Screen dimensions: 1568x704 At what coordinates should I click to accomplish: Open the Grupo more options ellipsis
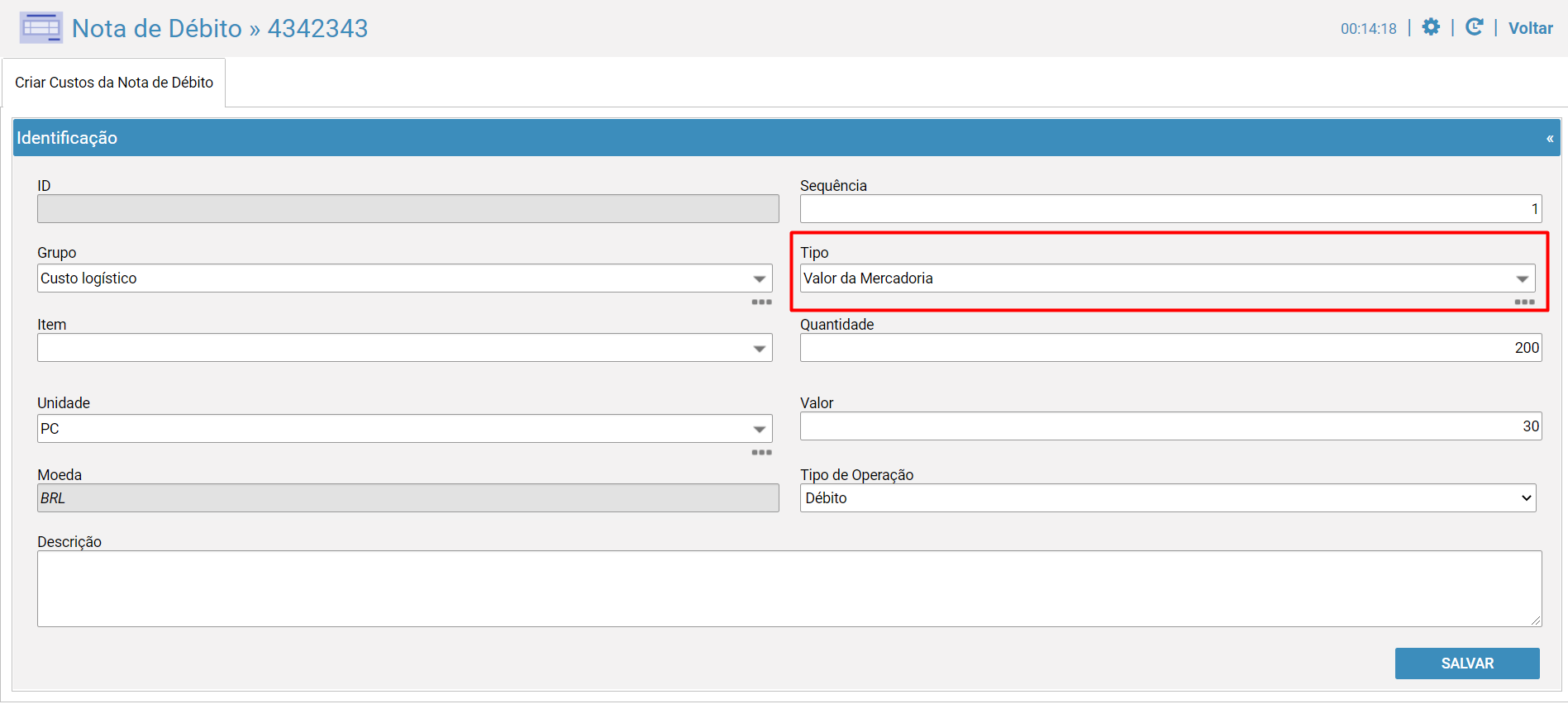(x=761, y=302)
